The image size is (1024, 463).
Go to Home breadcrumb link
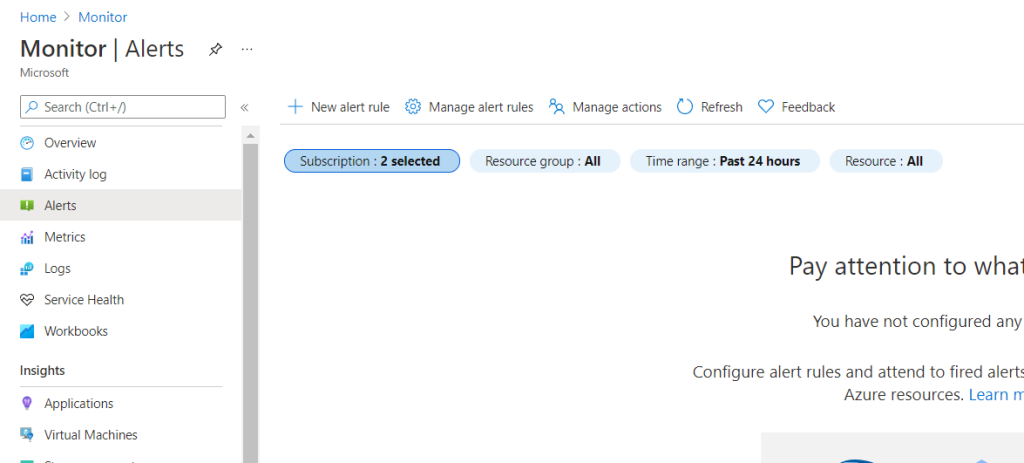pyautogui.click(x=38, y=18)
